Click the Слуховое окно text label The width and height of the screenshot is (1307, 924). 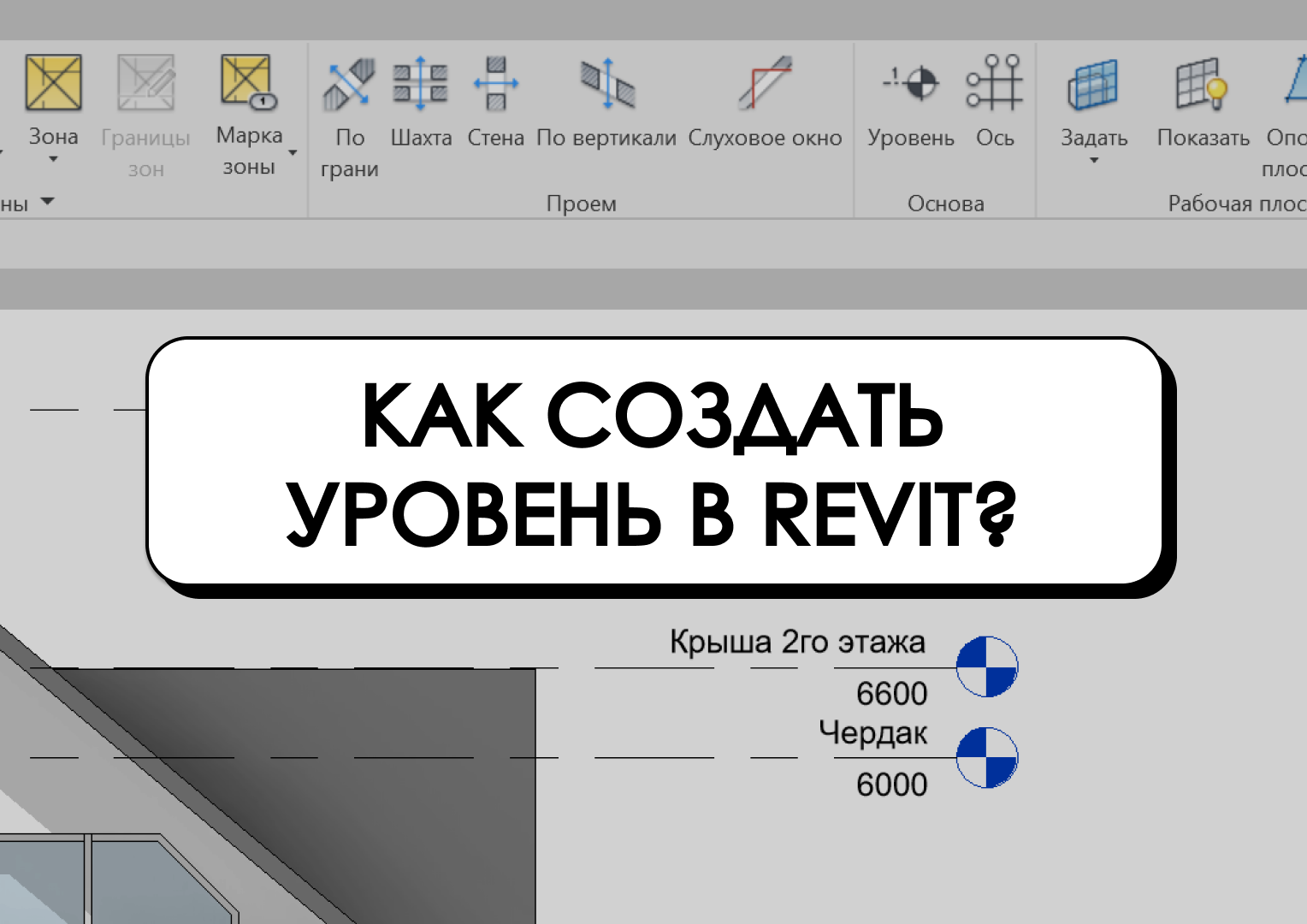(766, 138)
